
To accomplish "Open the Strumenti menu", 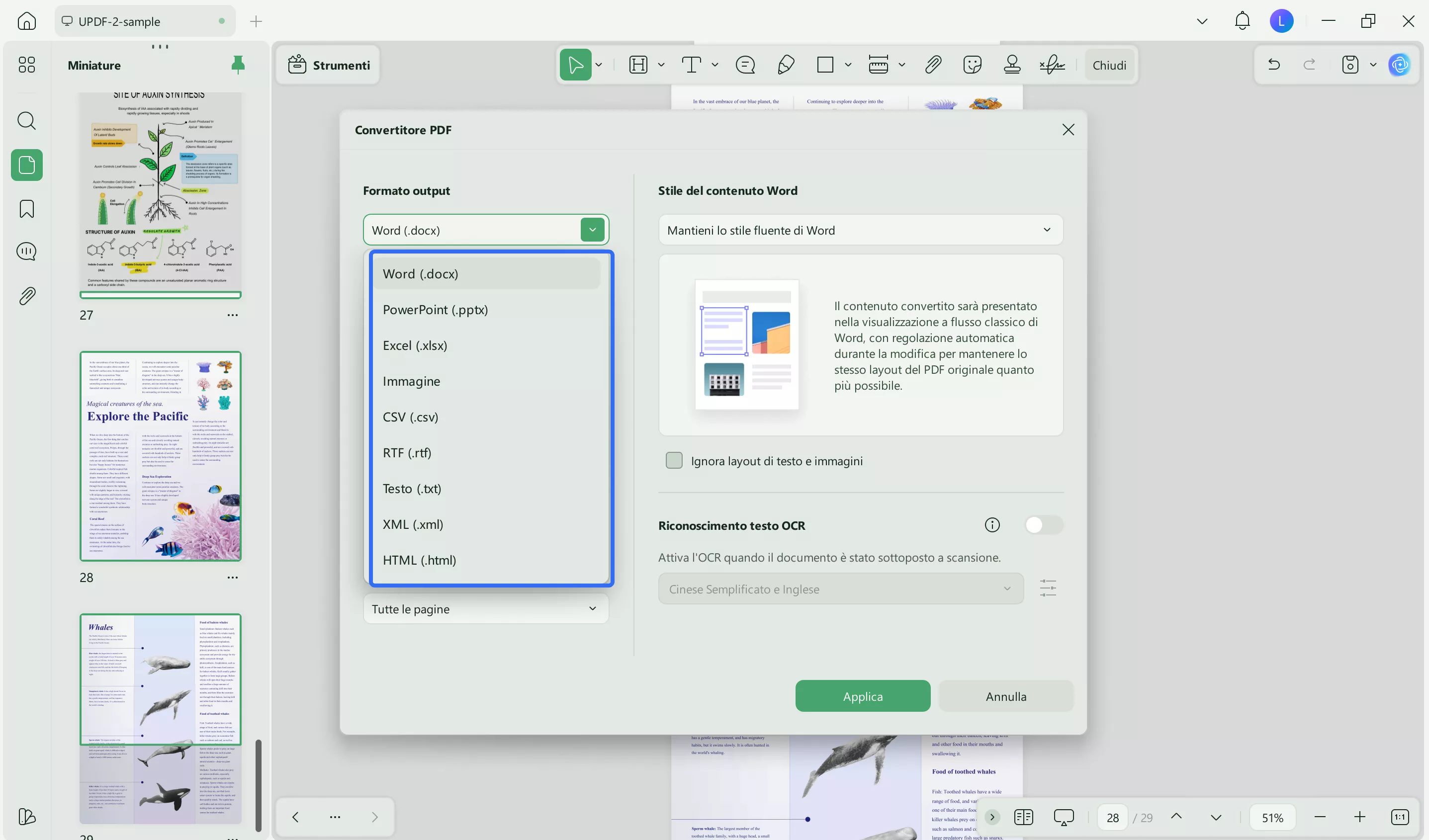I will pyautogui.click(x=329, y=65).
